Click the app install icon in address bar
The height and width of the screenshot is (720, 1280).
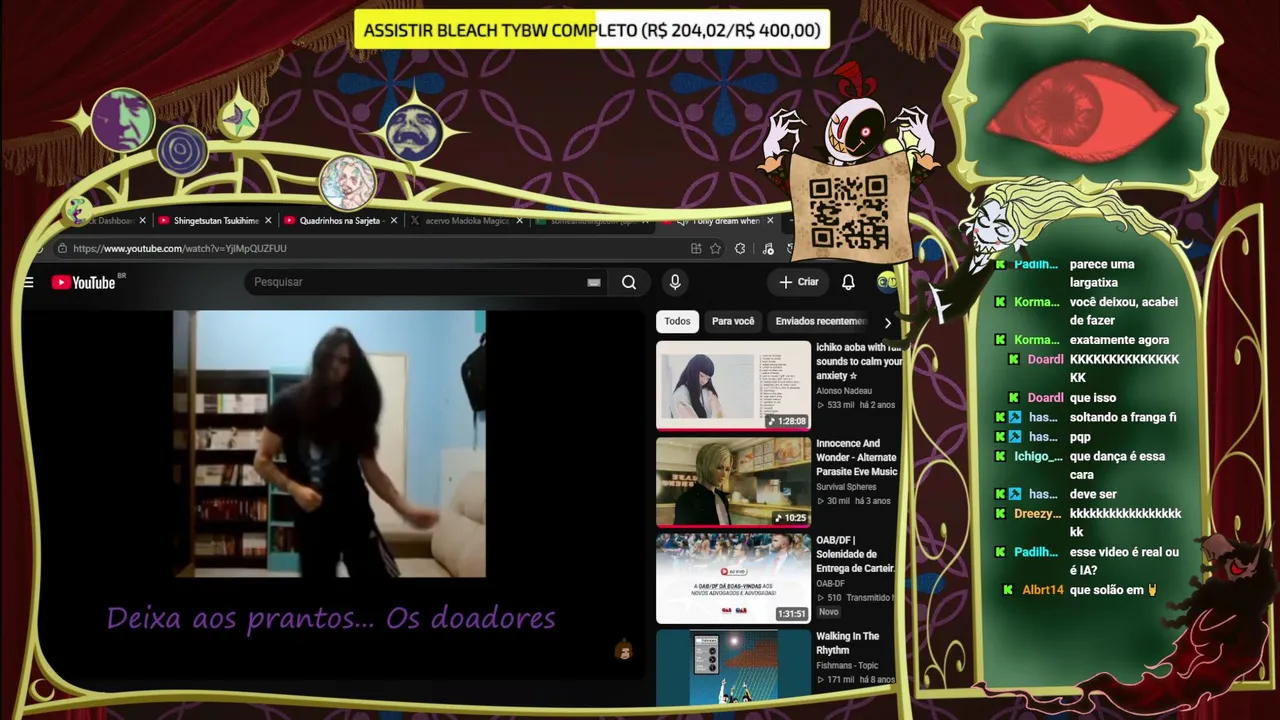tap(696, 248)
